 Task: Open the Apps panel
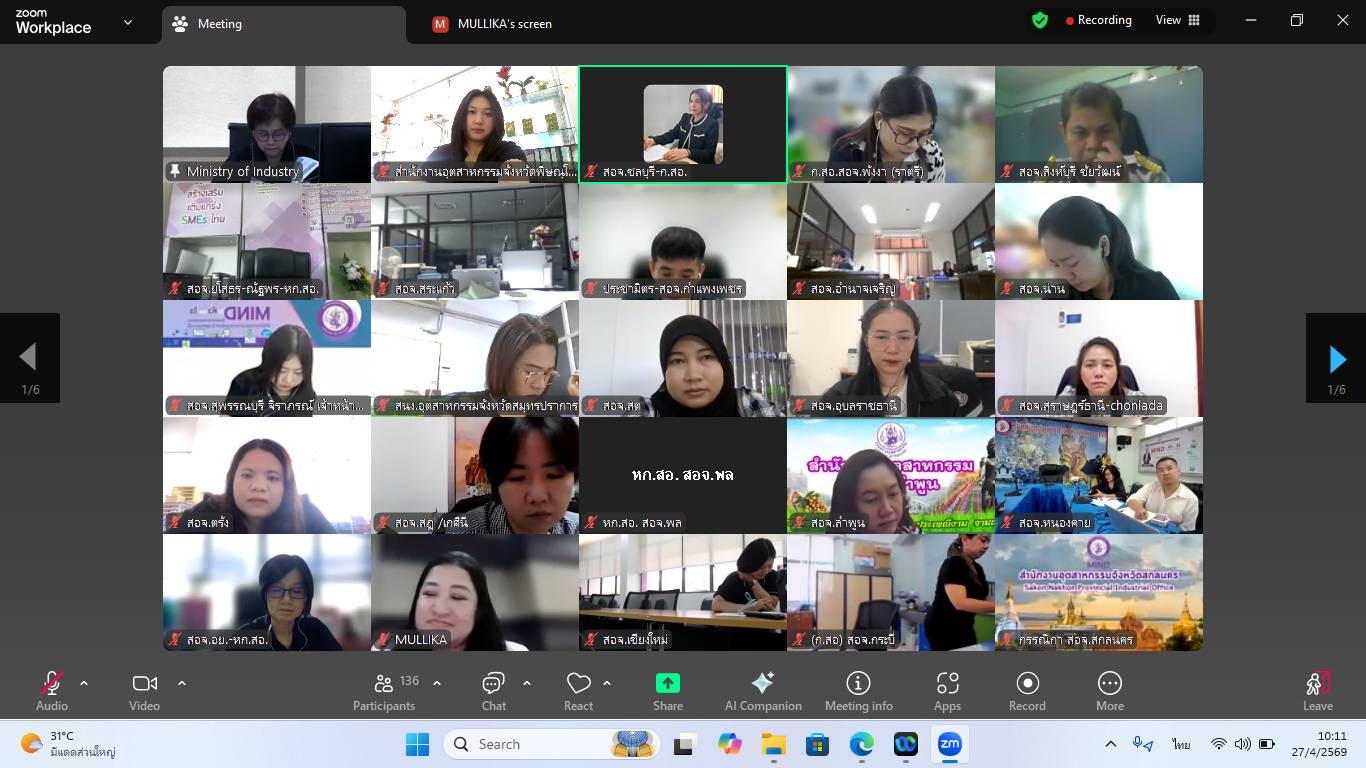[947, 691]
